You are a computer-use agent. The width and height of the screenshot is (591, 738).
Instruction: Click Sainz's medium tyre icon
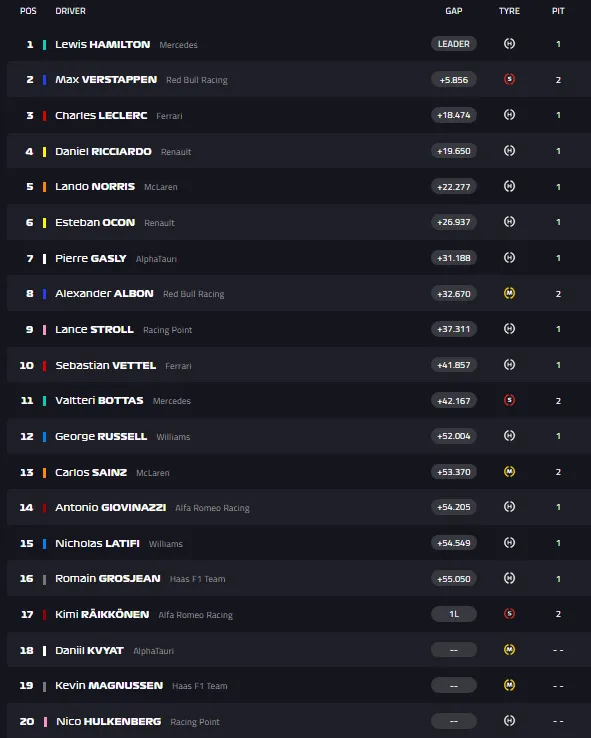point(509,472)
